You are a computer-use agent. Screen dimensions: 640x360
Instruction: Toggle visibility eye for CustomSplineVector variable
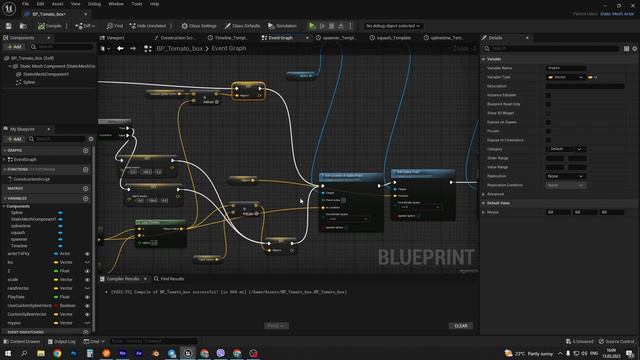pyautogui.click(x=87, y=314)
